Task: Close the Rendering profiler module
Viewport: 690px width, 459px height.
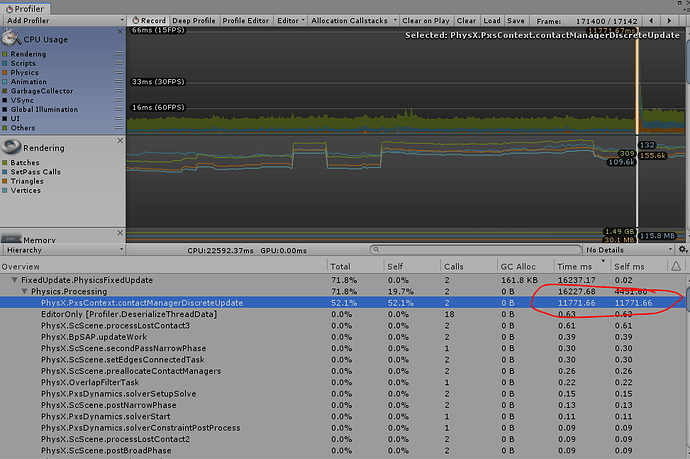Action: tap(120, 140)
